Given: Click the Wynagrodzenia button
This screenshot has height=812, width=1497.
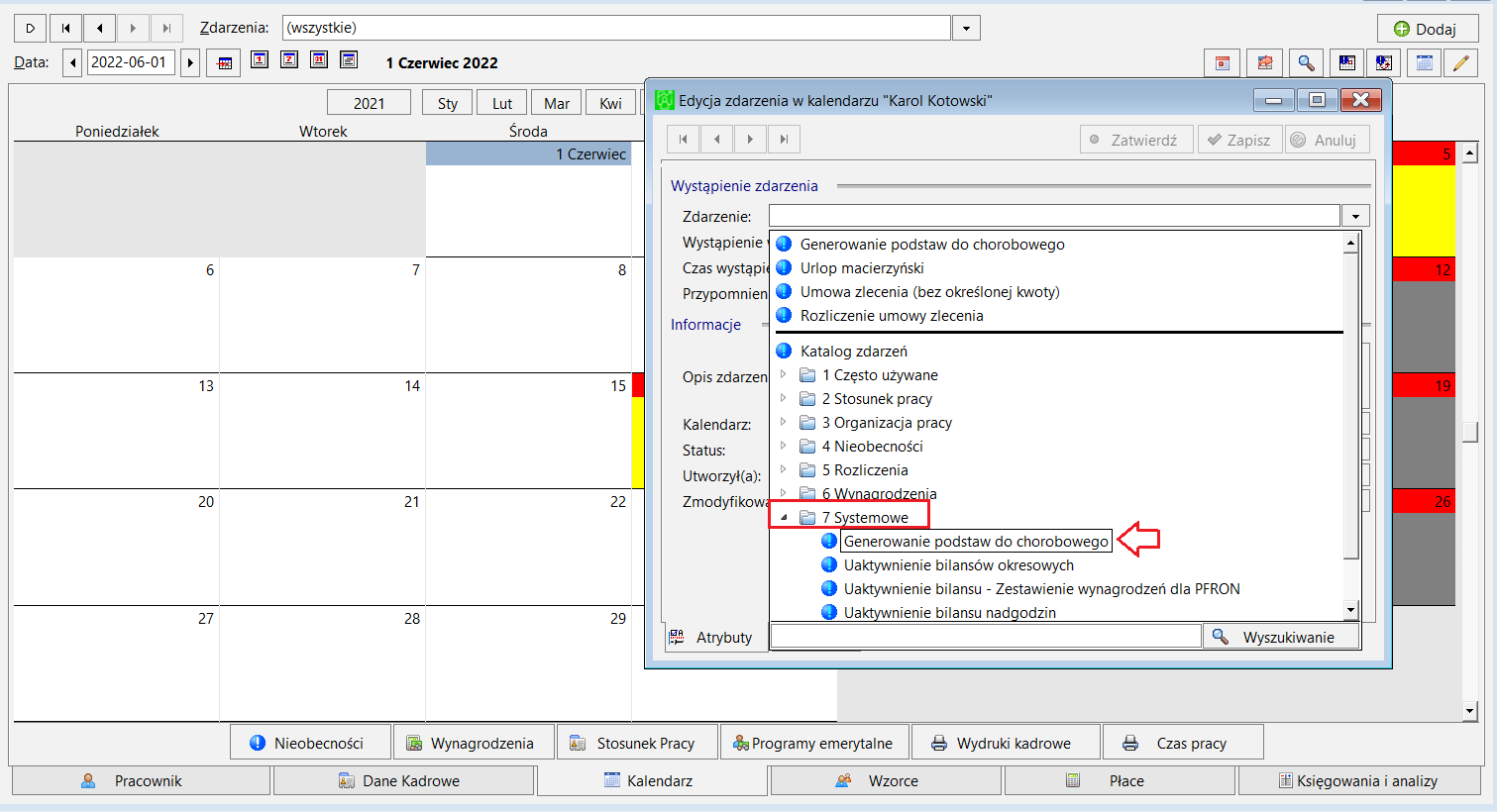Looking at the screenshot, I should tap(474, 743).
